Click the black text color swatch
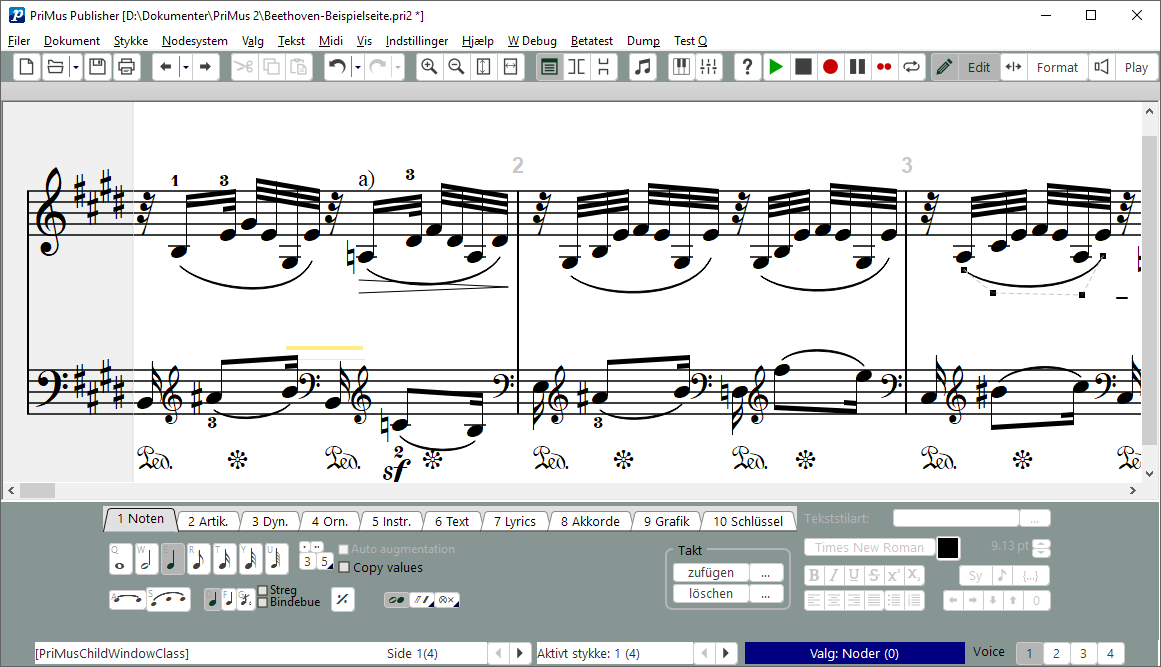The image size is (1161, 667). (x=948, y=548)
